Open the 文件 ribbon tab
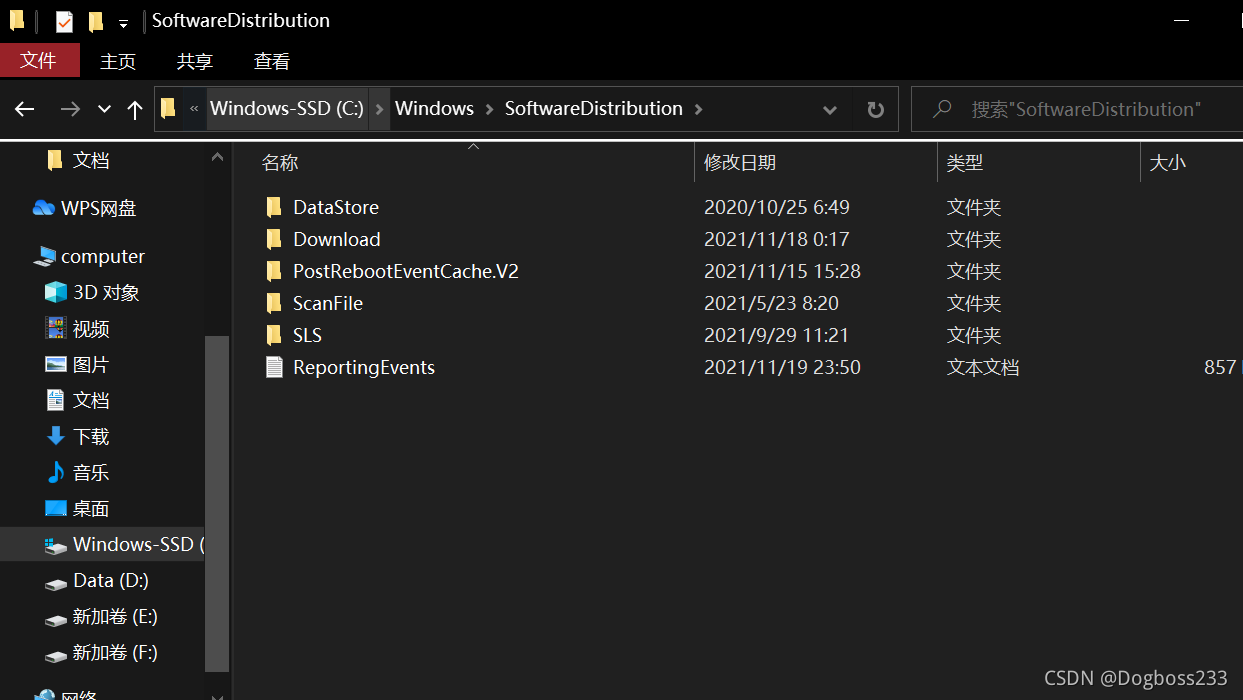 (x=39, y=61)
